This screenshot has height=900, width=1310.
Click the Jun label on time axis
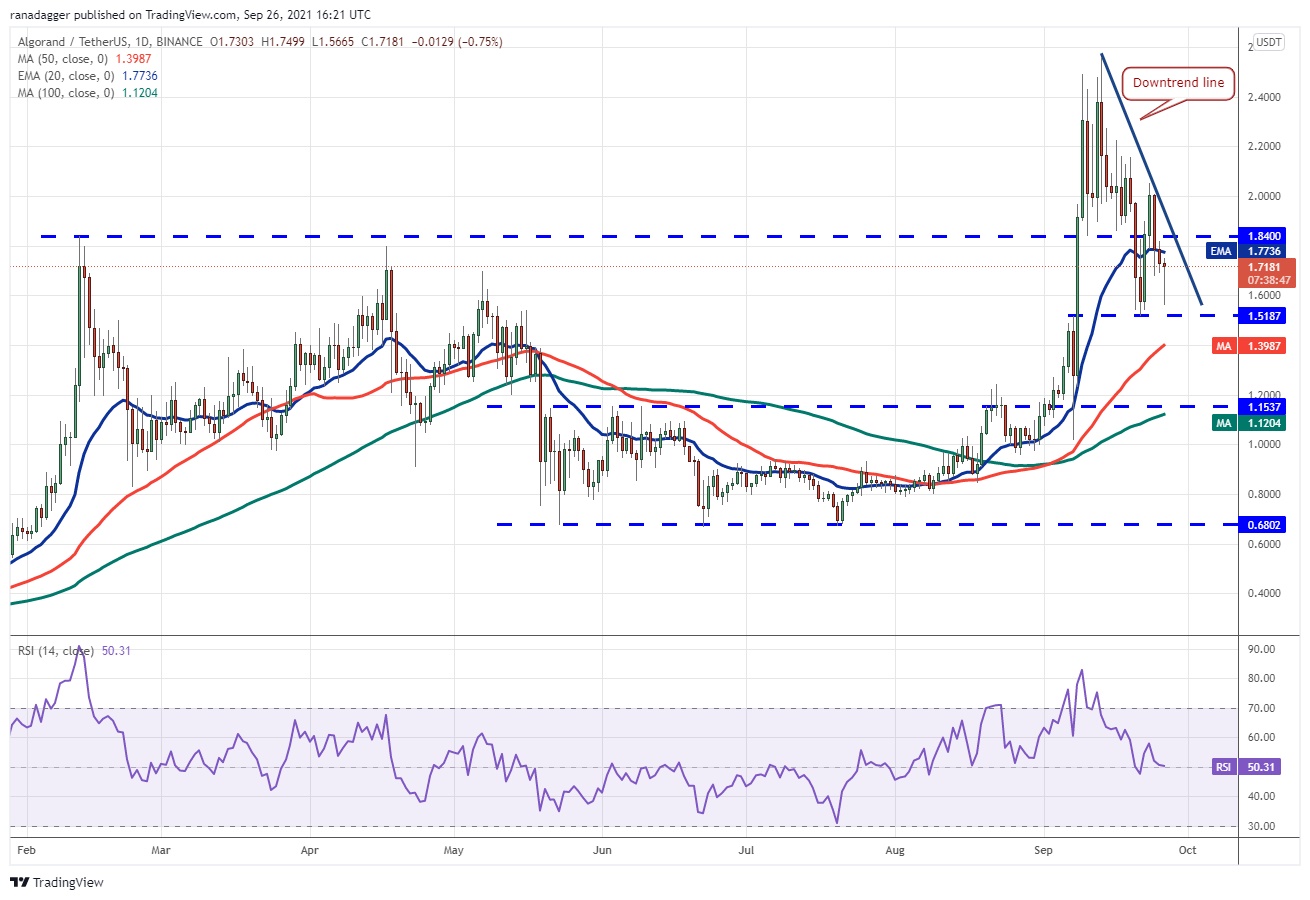point(602,849)
